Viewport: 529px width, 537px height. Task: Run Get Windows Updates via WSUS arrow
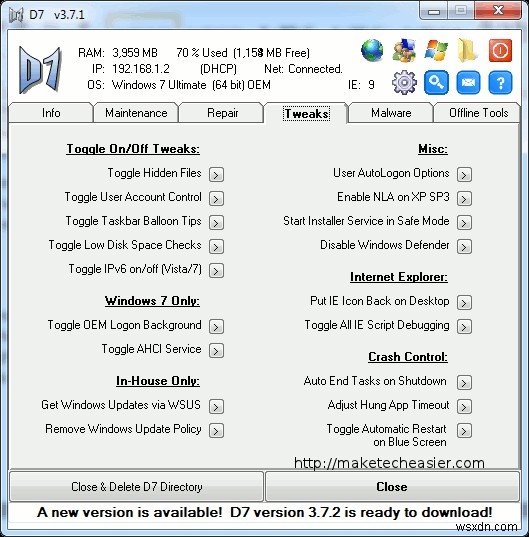[x=216, y=407]
